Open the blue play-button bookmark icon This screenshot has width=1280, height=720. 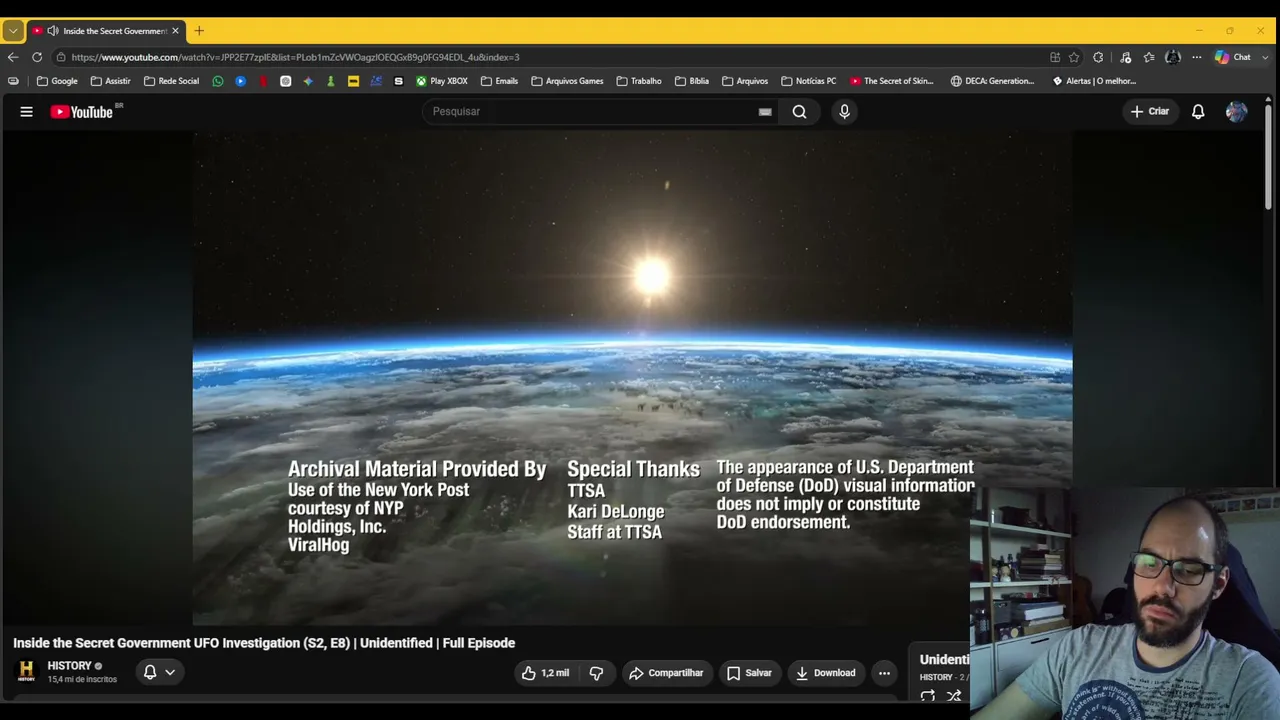click(x=241, y=81)
